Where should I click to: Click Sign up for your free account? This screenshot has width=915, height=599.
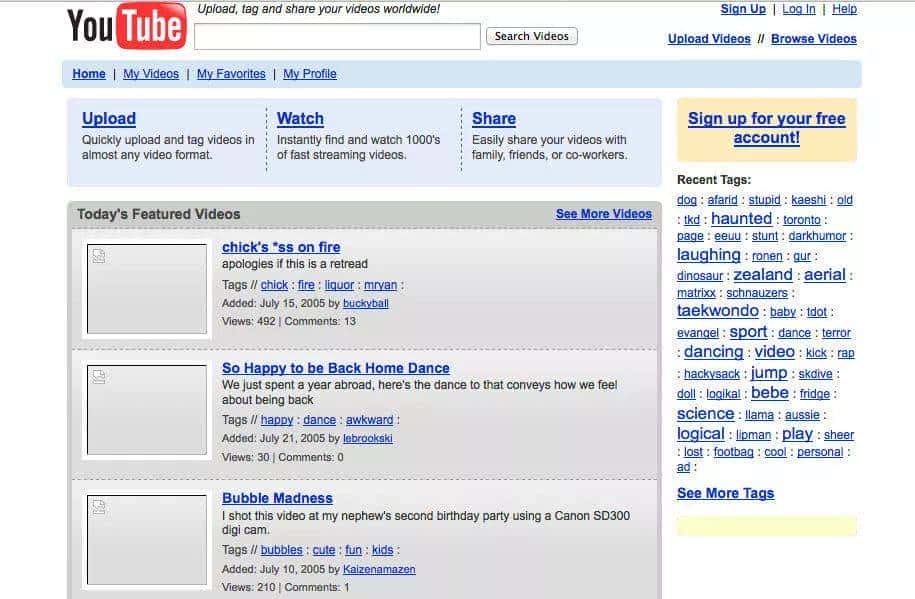(766, 128)
